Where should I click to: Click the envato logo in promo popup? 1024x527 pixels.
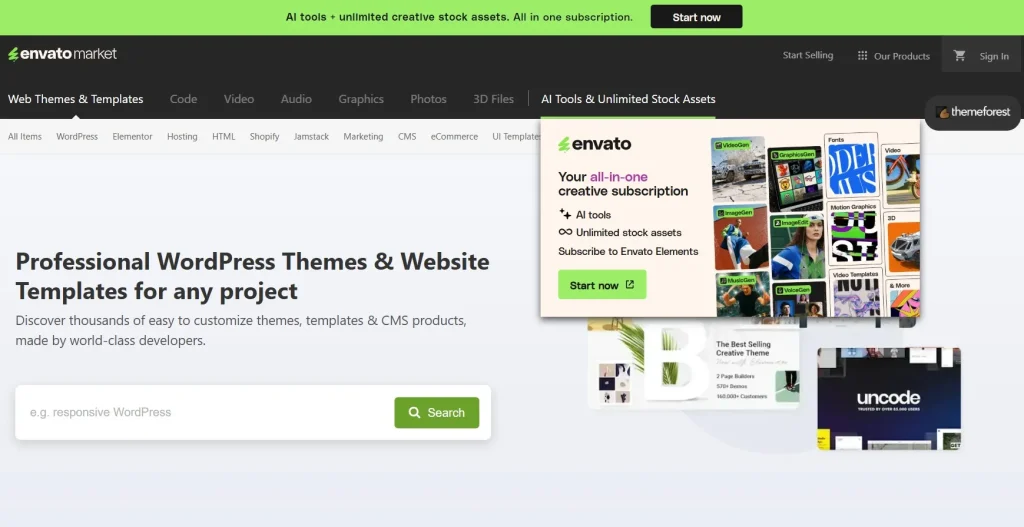tap(595, 144)
